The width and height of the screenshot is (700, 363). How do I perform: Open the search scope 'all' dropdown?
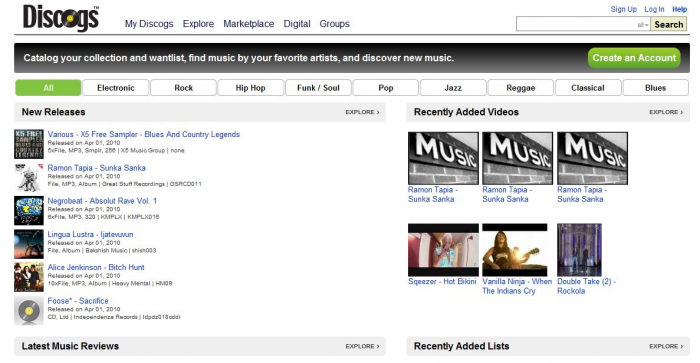(x=643, y=25)
